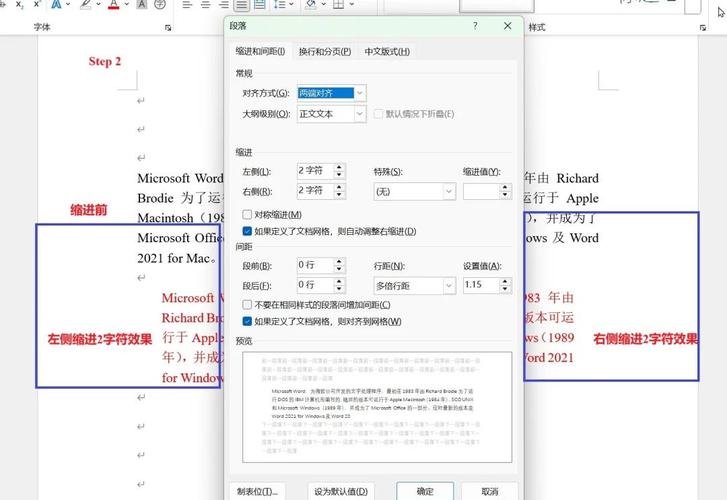
Task: Click justify alignment icon
Action: [241, 5]
